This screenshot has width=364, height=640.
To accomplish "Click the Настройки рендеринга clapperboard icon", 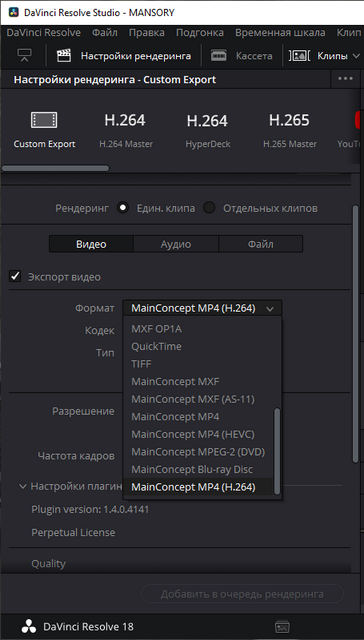I will click(64, 56).
